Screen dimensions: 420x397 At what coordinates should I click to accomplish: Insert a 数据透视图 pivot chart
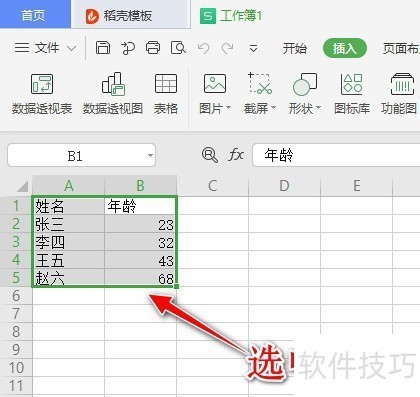click(113, 94)
